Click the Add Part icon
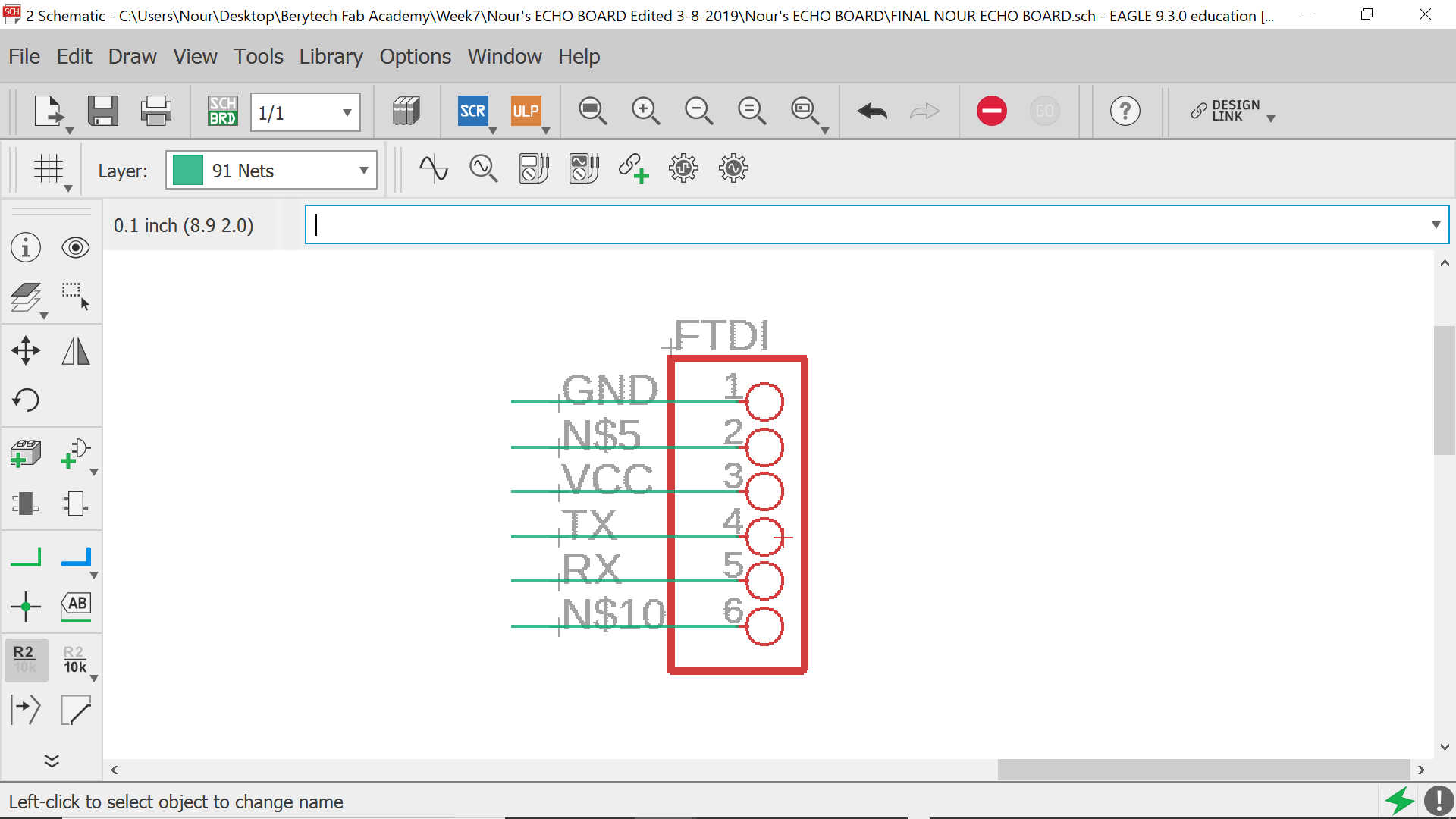Viewport: 1456px width, 819px height. pyautogui.click(x=26, y=453)
